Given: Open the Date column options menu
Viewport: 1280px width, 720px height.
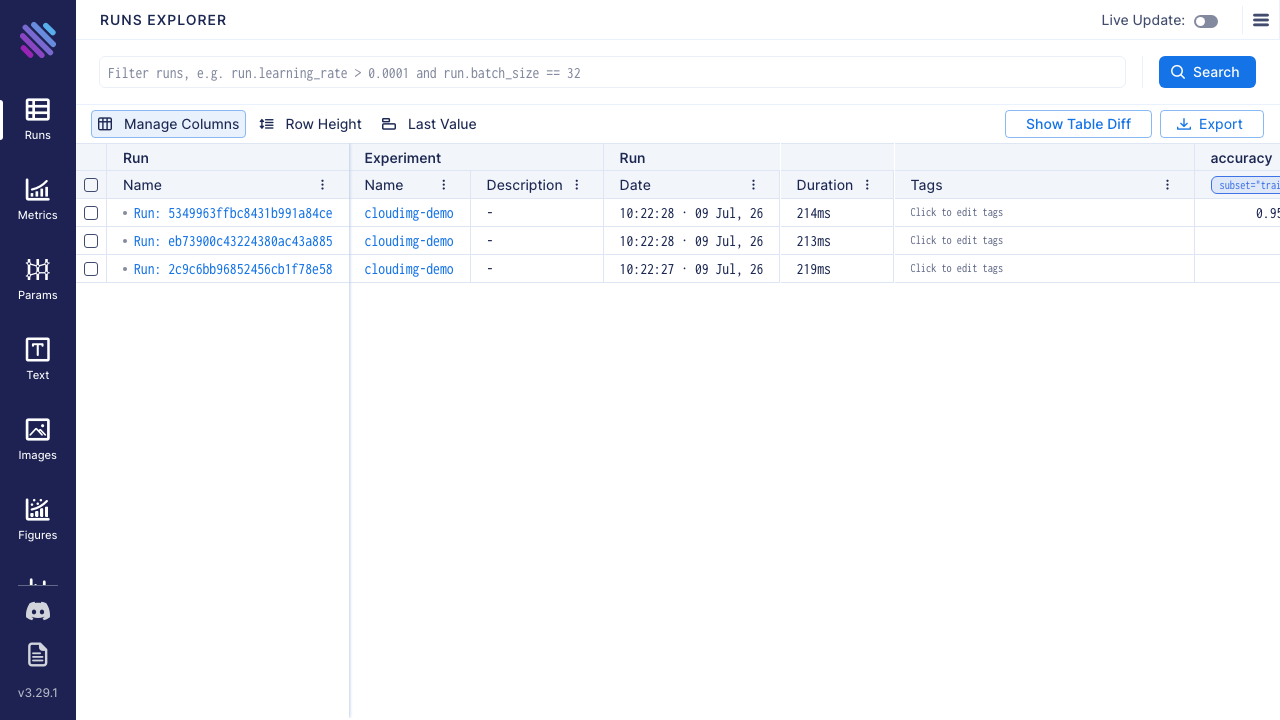Looking at the screenshot, I should click(753, 185).
